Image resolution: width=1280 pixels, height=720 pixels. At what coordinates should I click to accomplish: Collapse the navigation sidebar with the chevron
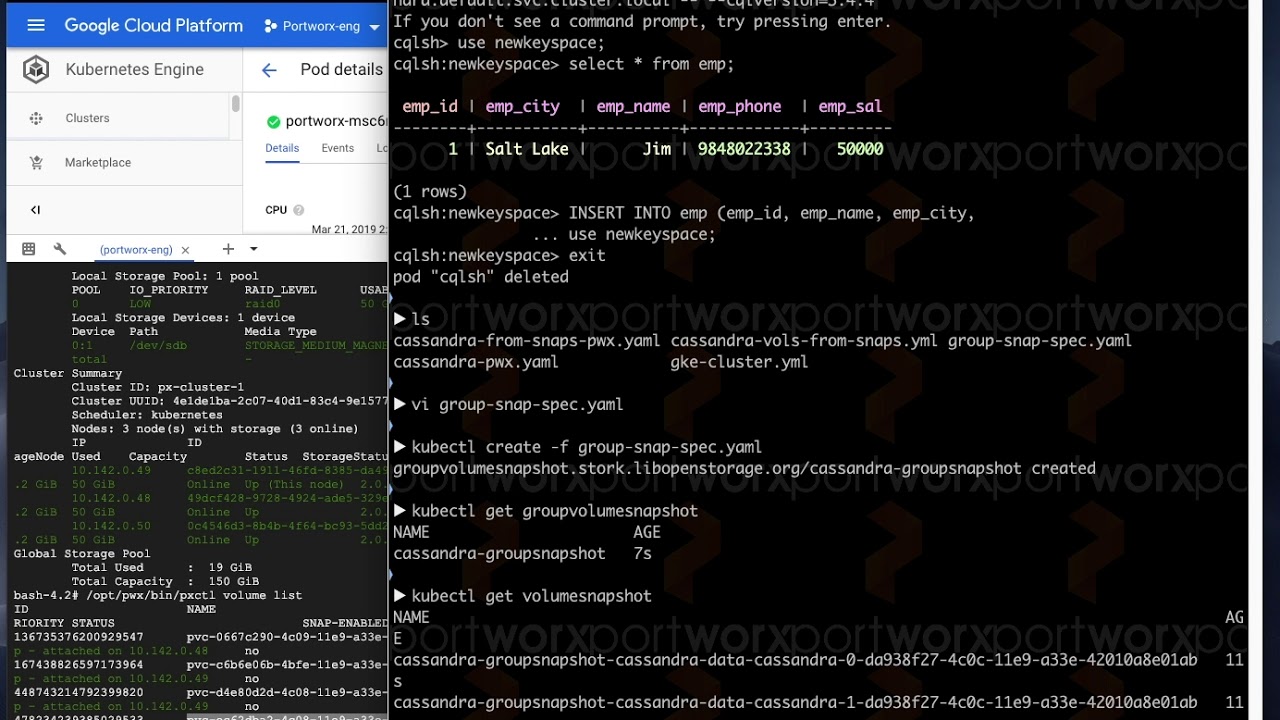(35, 210)
